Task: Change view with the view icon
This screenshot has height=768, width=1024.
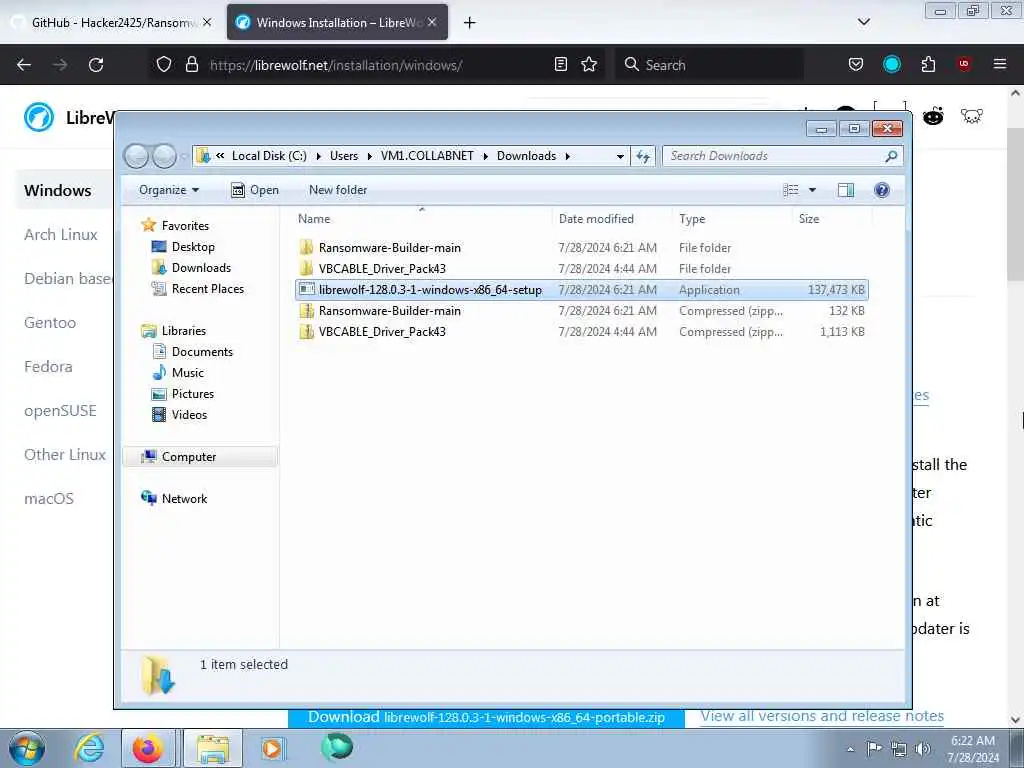Action: click(x=790, y=190)
